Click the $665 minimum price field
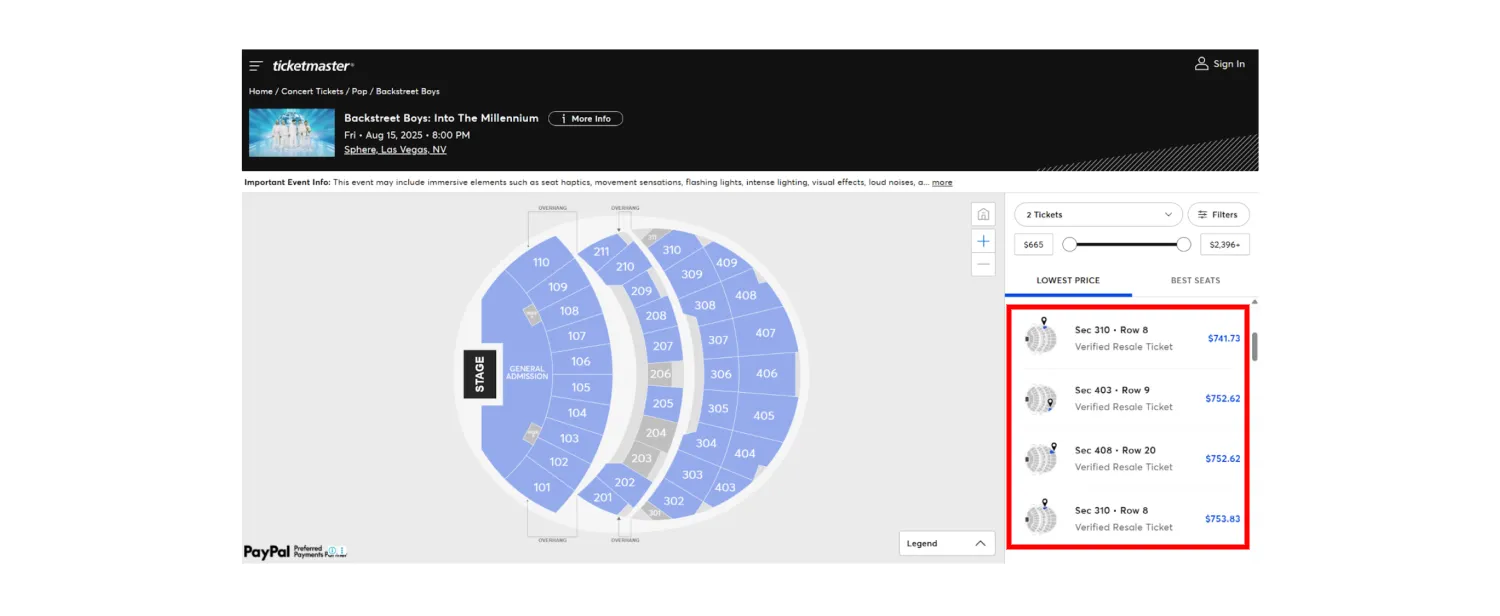The height and width of the screenshot is (616, 1500). [x=1033, y=245]
